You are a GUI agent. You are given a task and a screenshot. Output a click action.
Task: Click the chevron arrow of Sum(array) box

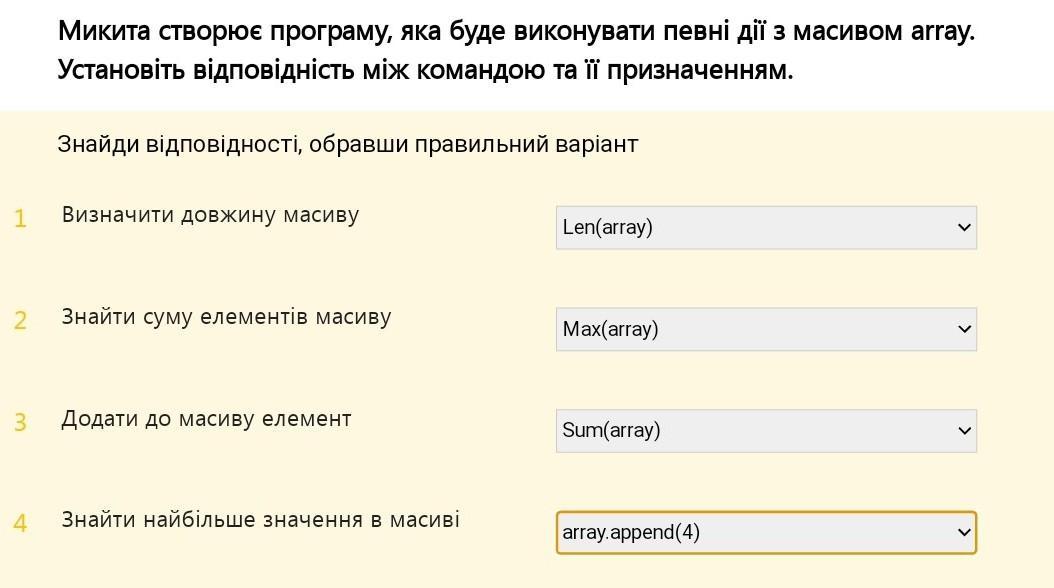tap(964, 431)
